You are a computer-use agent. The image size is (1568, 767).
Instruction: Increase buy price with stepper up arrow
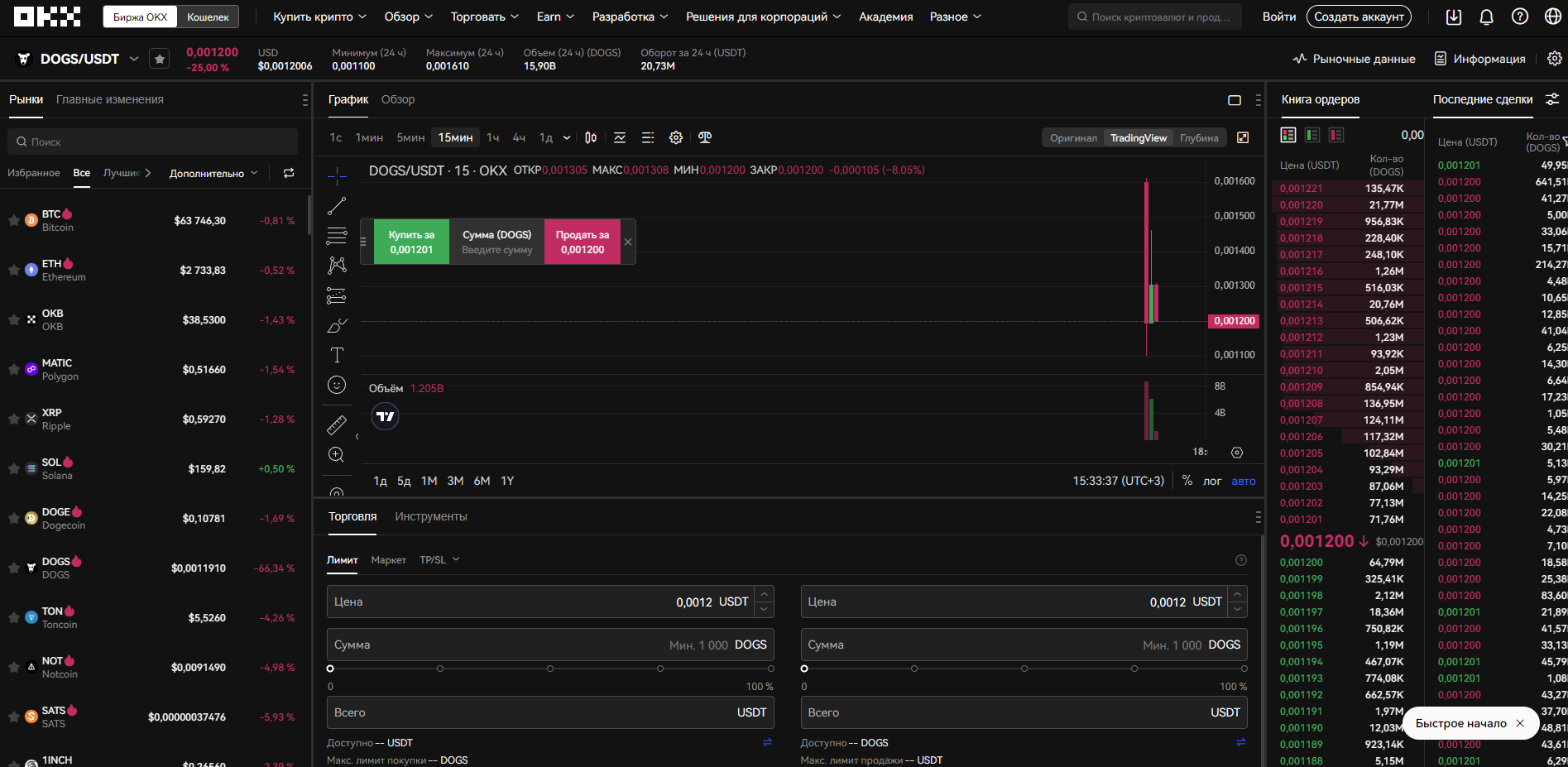(765, 594)
